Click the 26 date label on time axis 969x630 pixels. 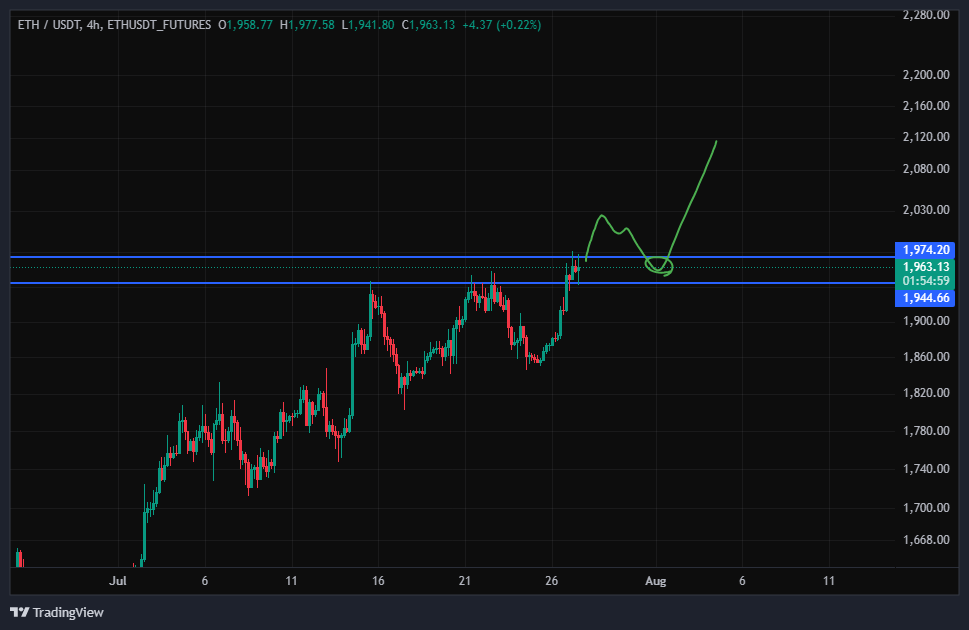coord(552,581)
